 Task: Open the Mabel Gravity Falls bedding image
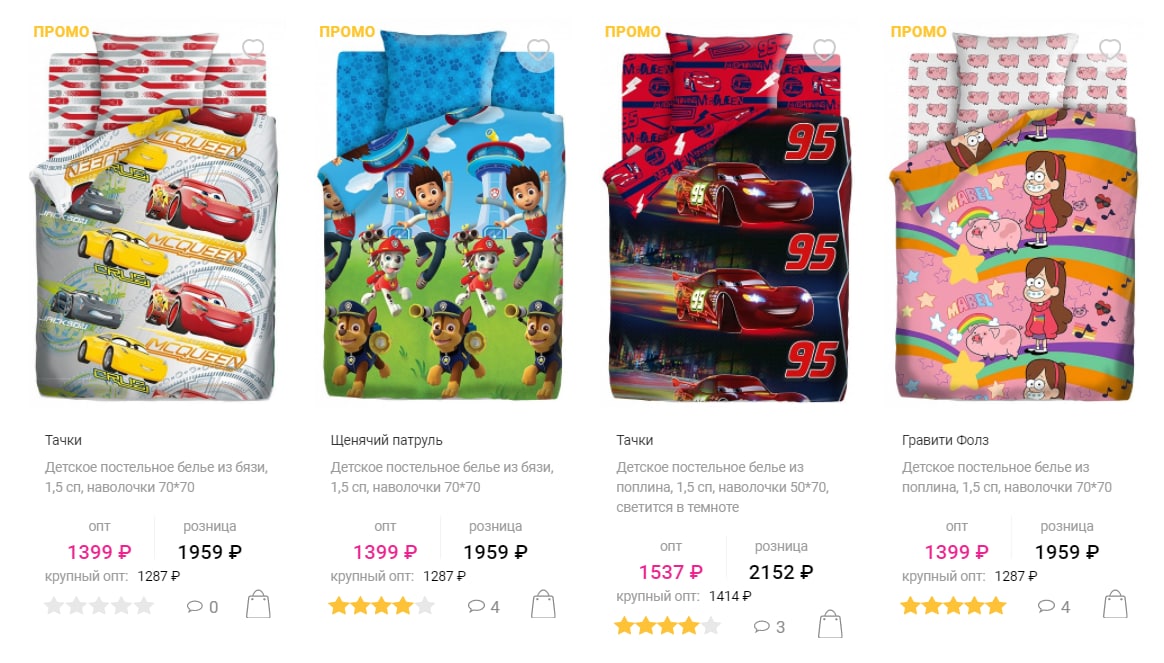(x=1014, y=217)
